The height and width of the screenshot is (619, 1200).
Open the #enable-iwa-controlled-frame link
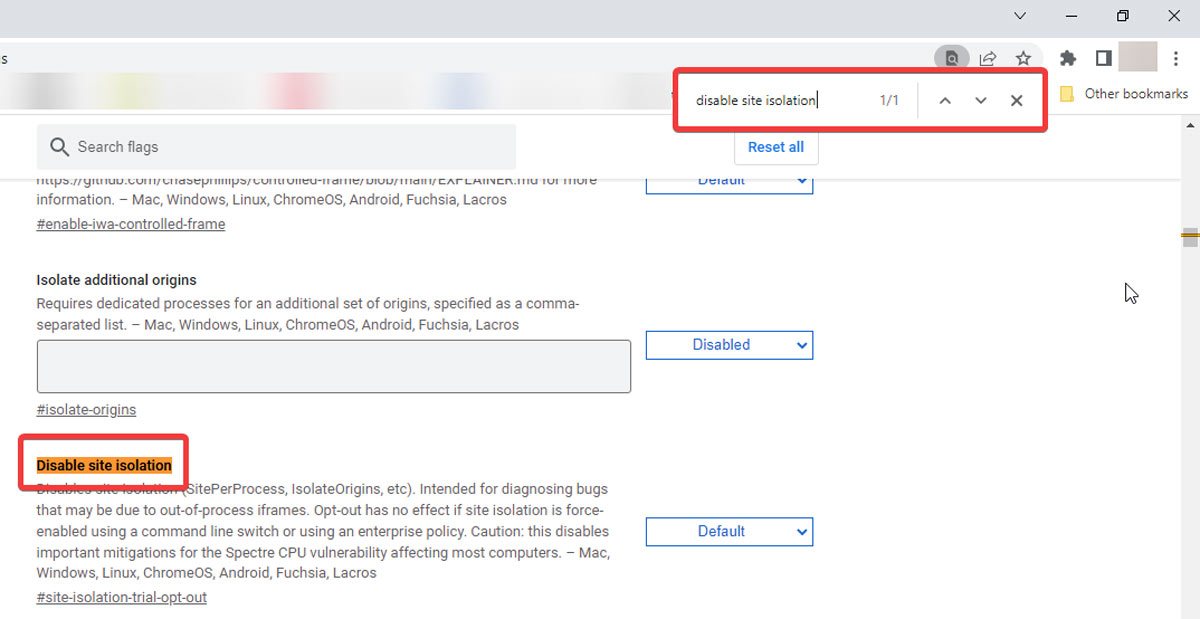point(130,224)
